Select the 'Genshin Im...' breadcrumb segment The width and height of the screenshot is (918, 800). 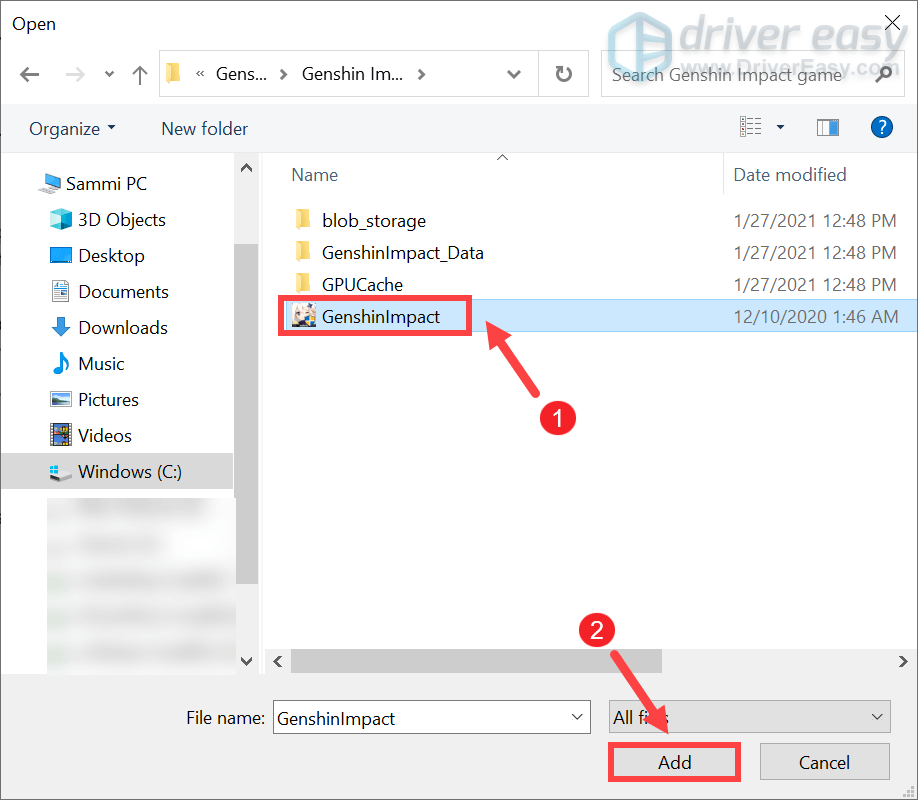(352, 74)
